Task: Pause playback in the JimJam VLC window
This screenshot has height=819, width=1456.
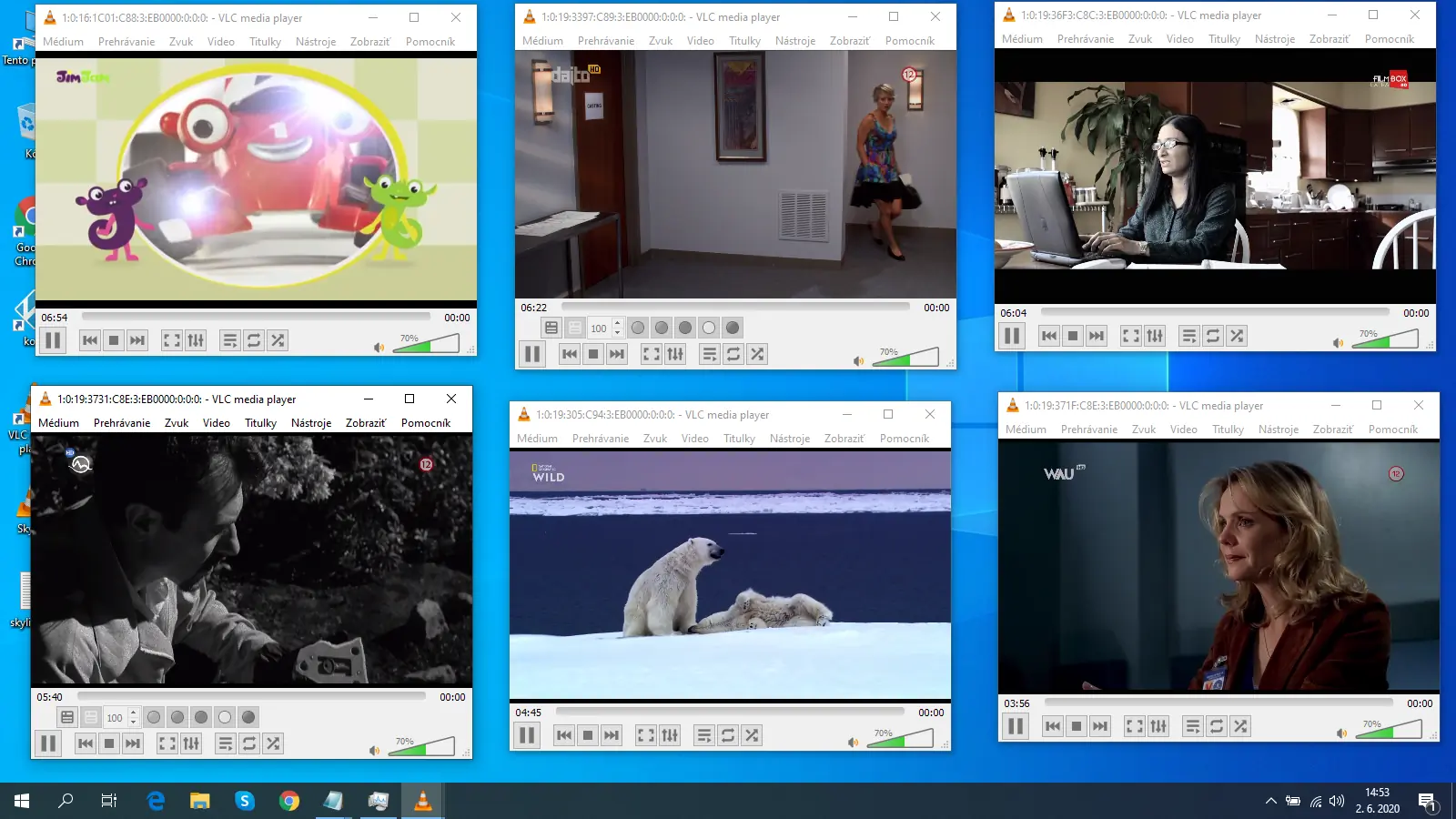Action: [x=53, y=340]
